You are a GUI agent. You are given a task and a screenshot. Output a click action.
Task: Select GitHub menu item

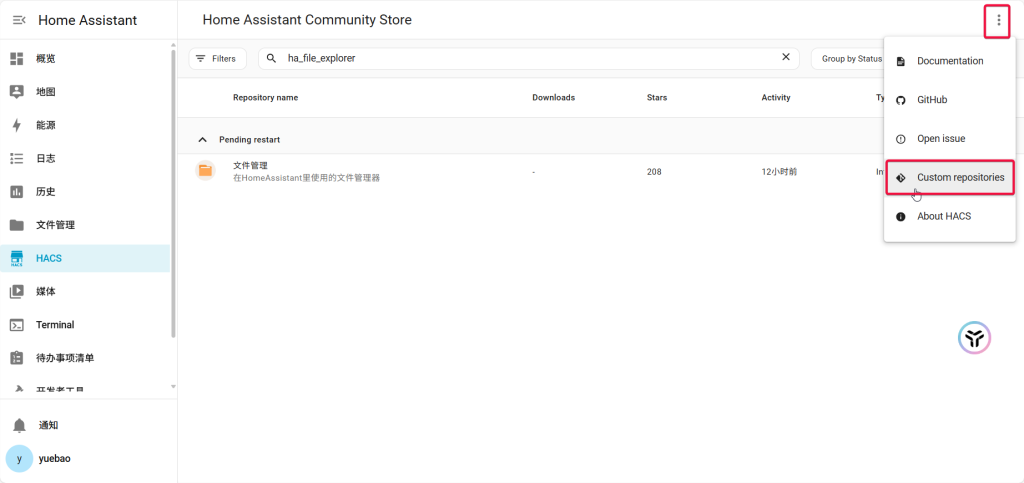(x=950, y=100)
